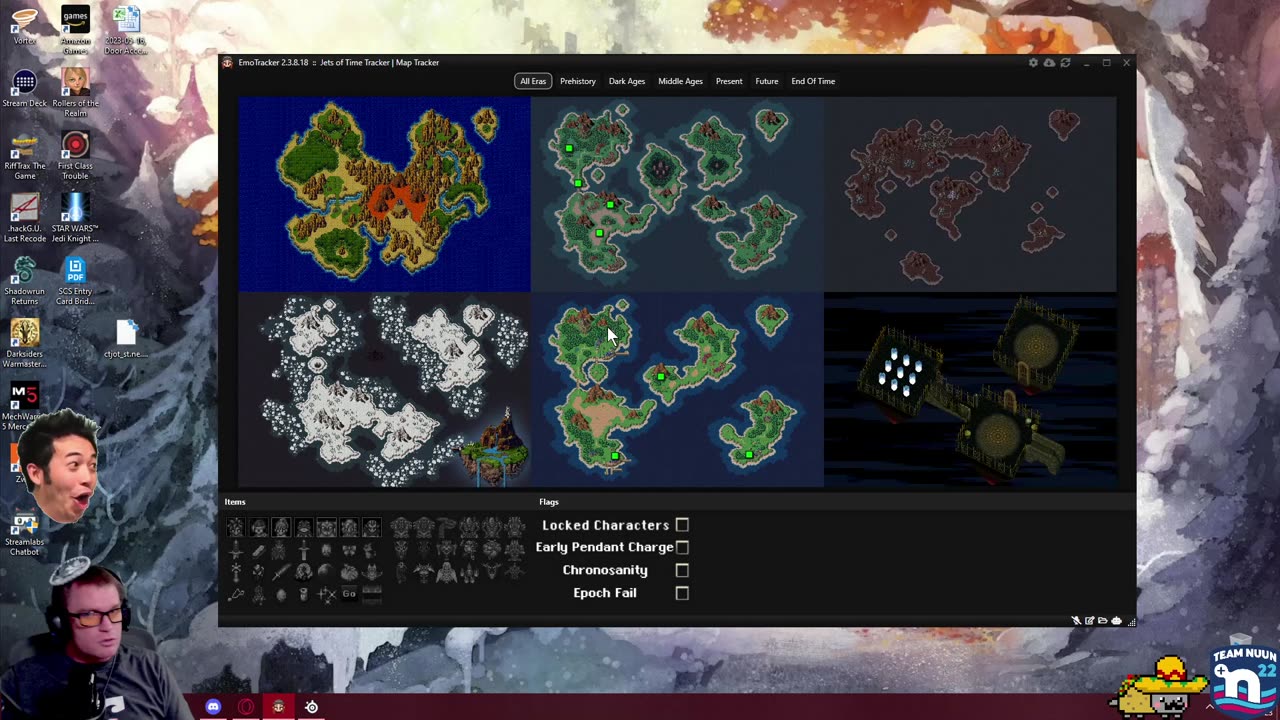Select the ctjot_st file on desktop
Screen dimensions: 1280x720
126,338
